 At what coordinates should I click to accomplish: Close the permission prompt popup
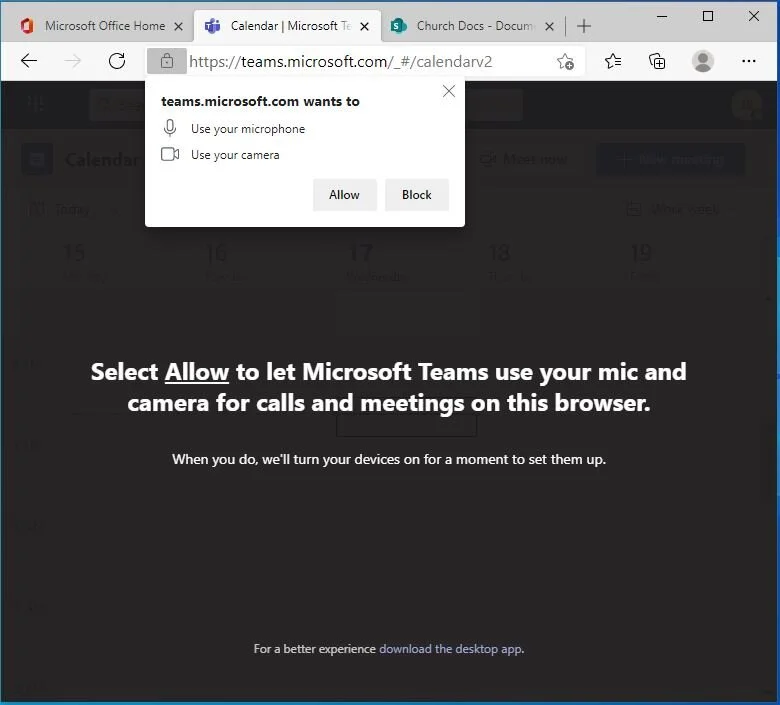click(449, 91)
